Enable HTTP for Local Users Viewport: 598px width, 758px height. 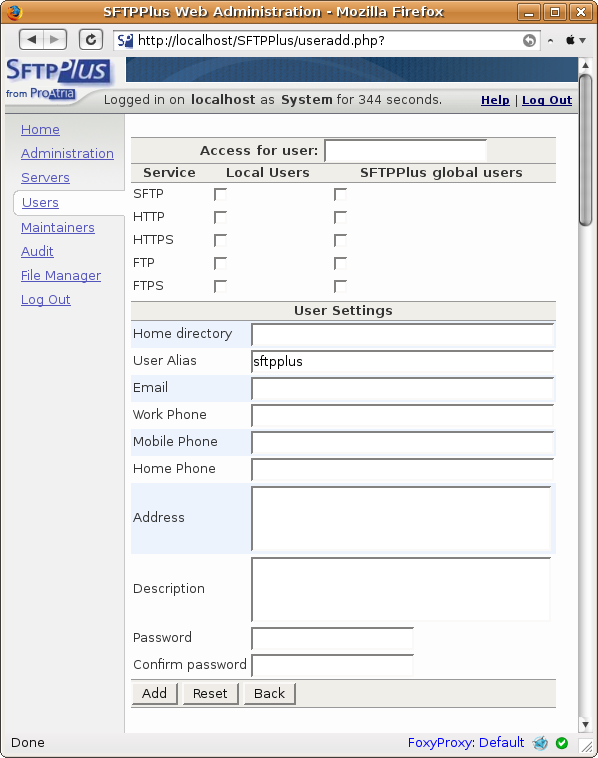[220, 217]
